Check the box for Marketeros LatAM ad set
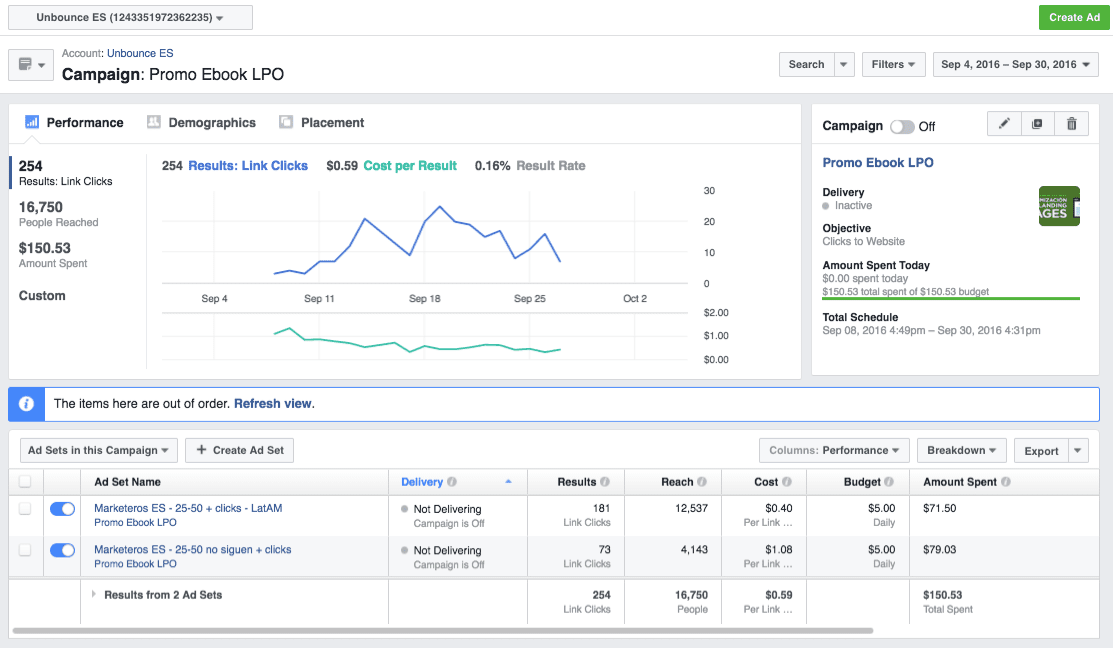Viewport: 1113px width, 648px height. [x=25, y=509]
